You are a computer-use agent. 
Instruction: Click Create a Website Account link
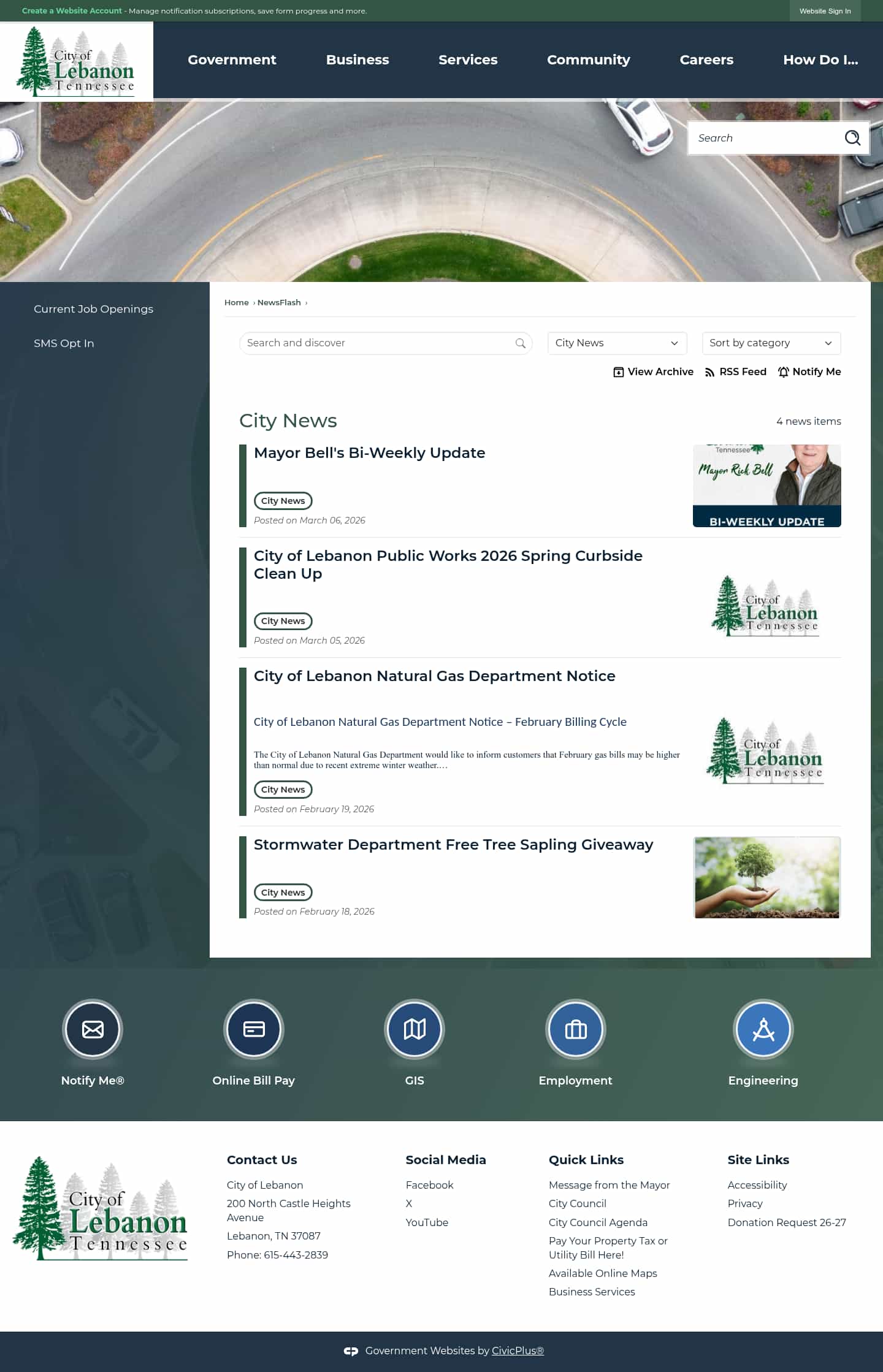click(x=72, y=11)
